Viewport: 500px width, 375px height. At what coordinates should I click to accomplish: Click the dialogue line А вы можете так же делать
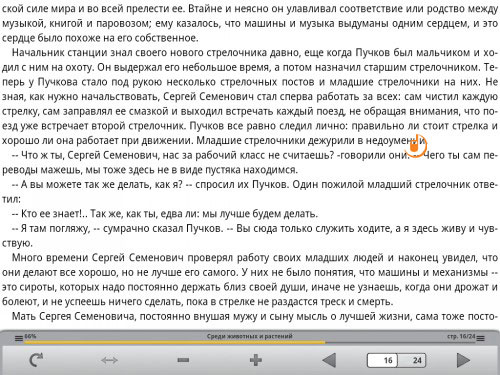tap(250, 191)
